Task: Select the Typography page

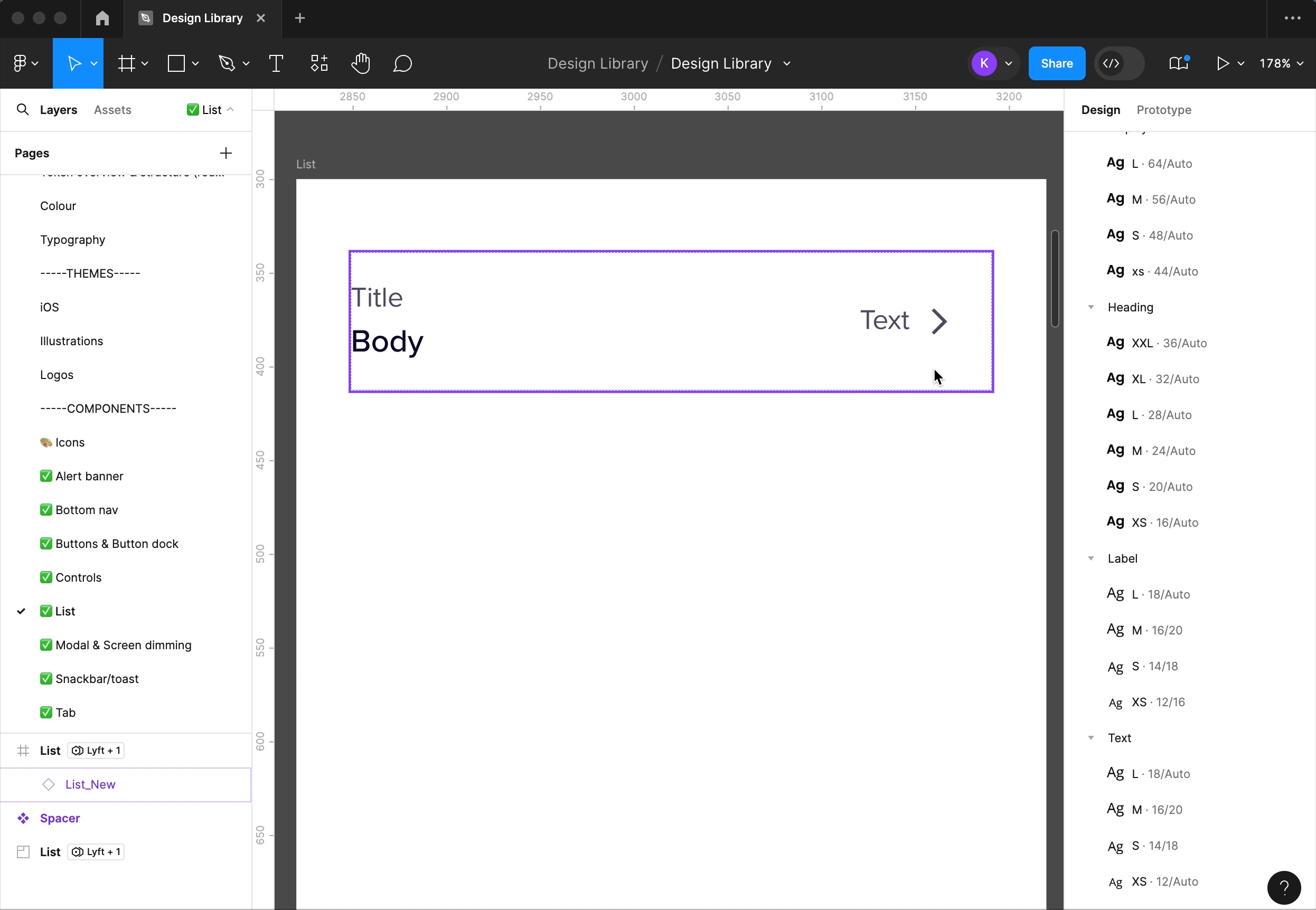Action: coord(72,240)
